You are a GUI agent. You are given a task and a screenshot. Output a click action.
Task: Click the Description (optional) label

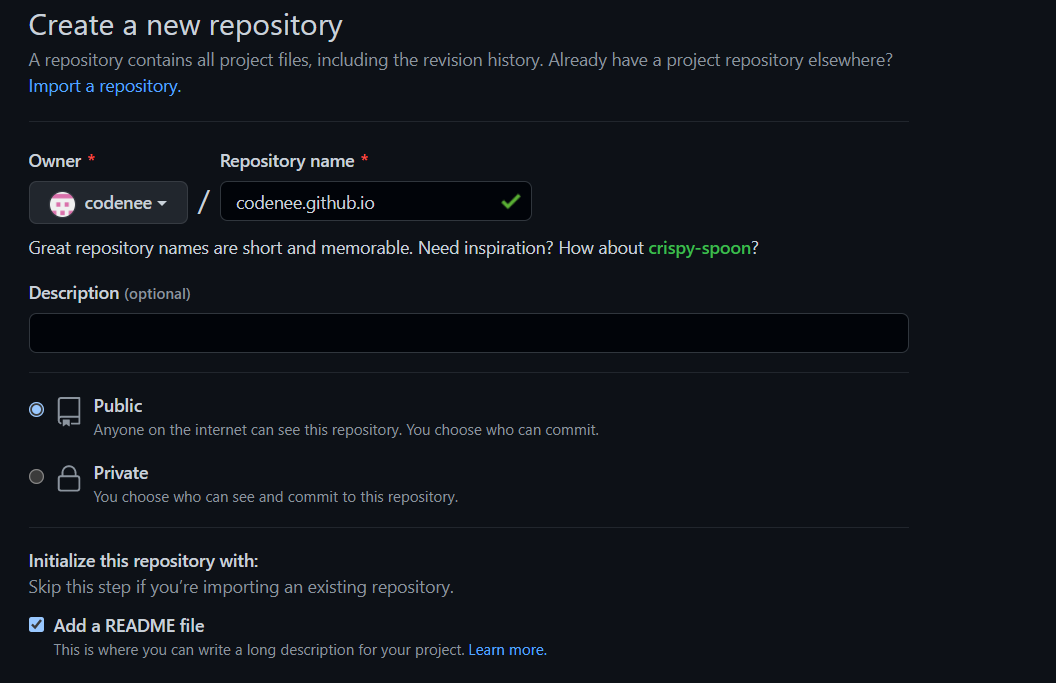pyautogui.click(x=109, y=293)
